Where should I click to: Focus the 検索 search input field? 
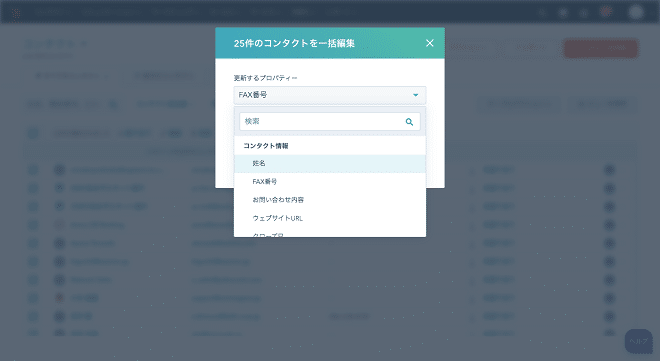pyautogui.click(x=330, y=122)
